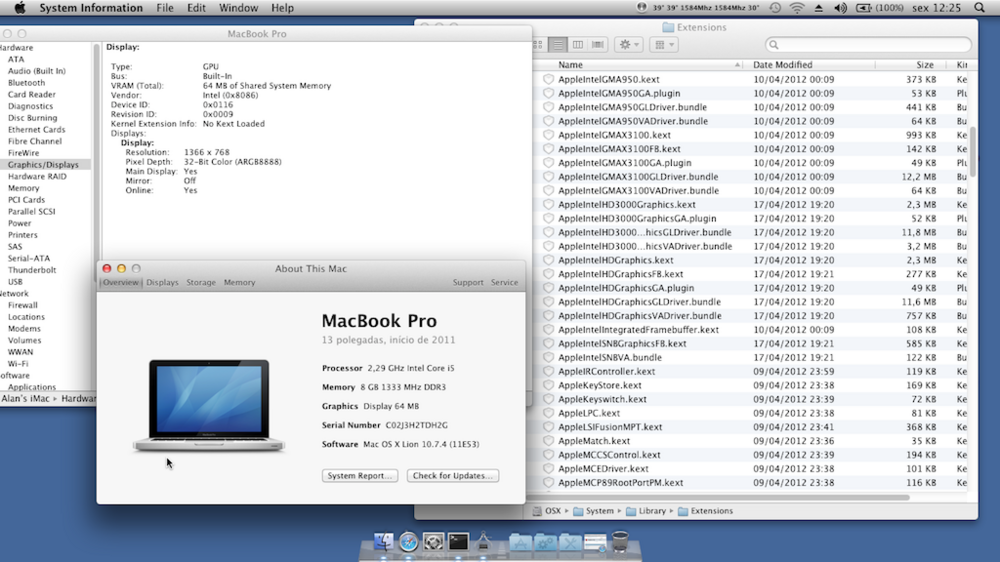Click the Finder search field
This screenshot has height=562, width=1000.
(868, 45)
